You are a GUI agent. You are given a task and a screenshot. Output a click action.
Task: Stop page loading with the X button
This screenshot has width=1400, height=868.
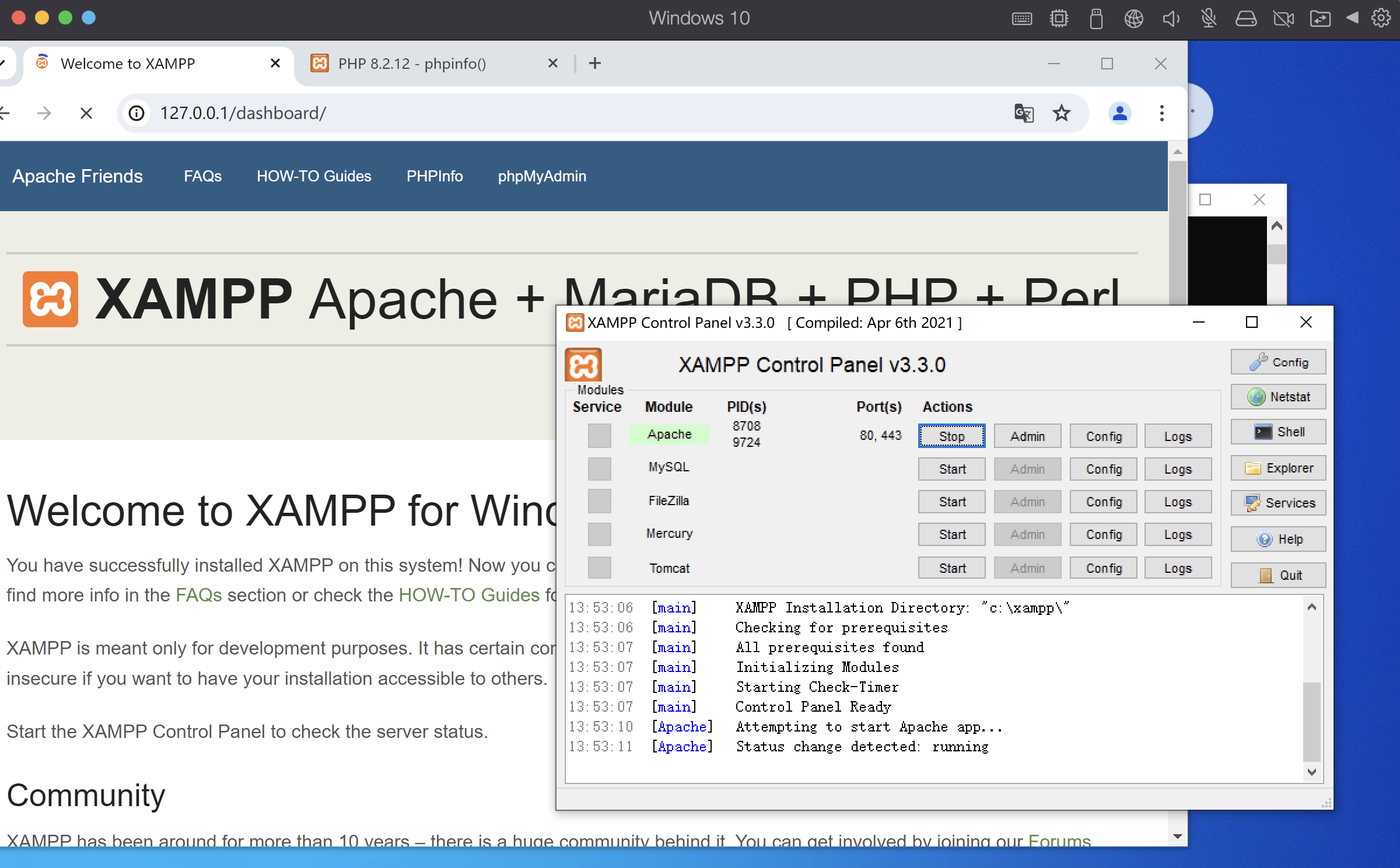point(86,113)
